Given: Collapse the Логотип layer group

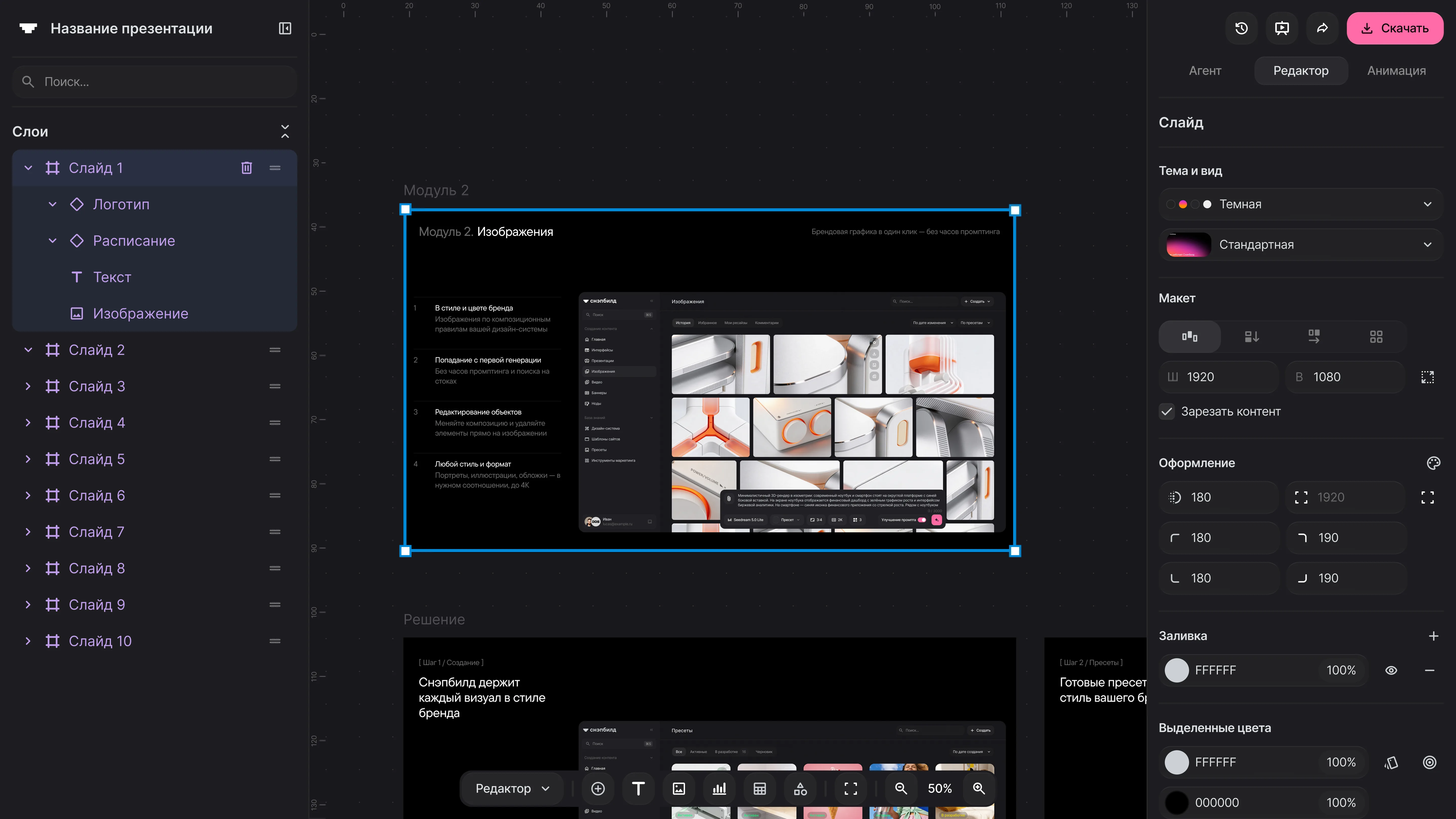Looking at the screenshot, I should [53, 204].
